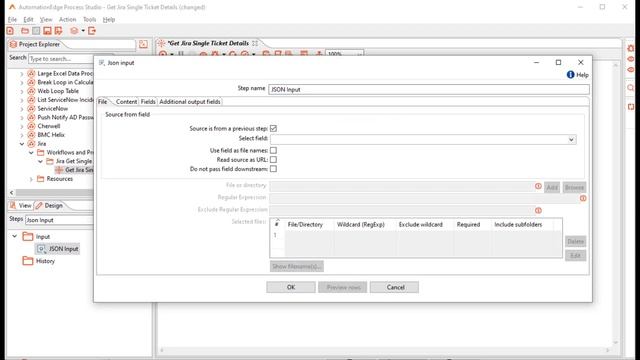Click the info icon next to Regular Expression
Viewport: 640px width, 360px height.
click(583, 198)
